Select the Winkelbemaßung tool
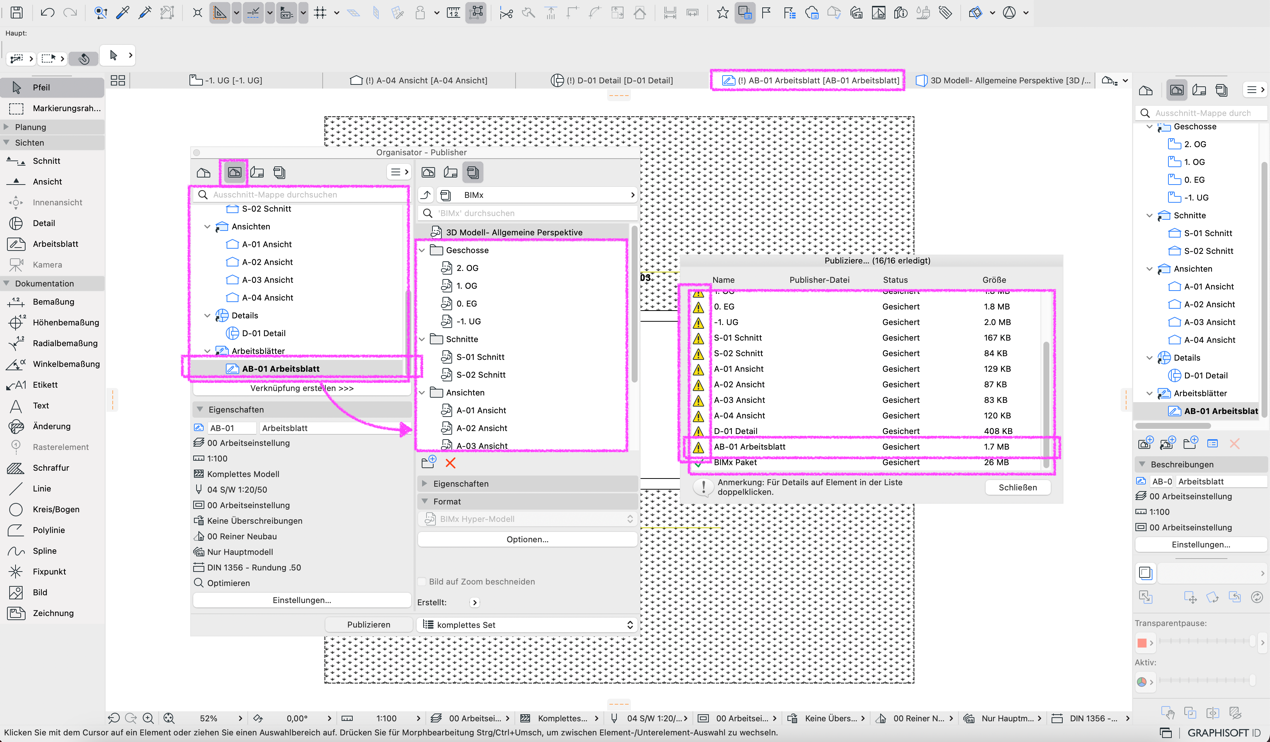The height and width of the screenshot is (742, 1270). (52, 364)
